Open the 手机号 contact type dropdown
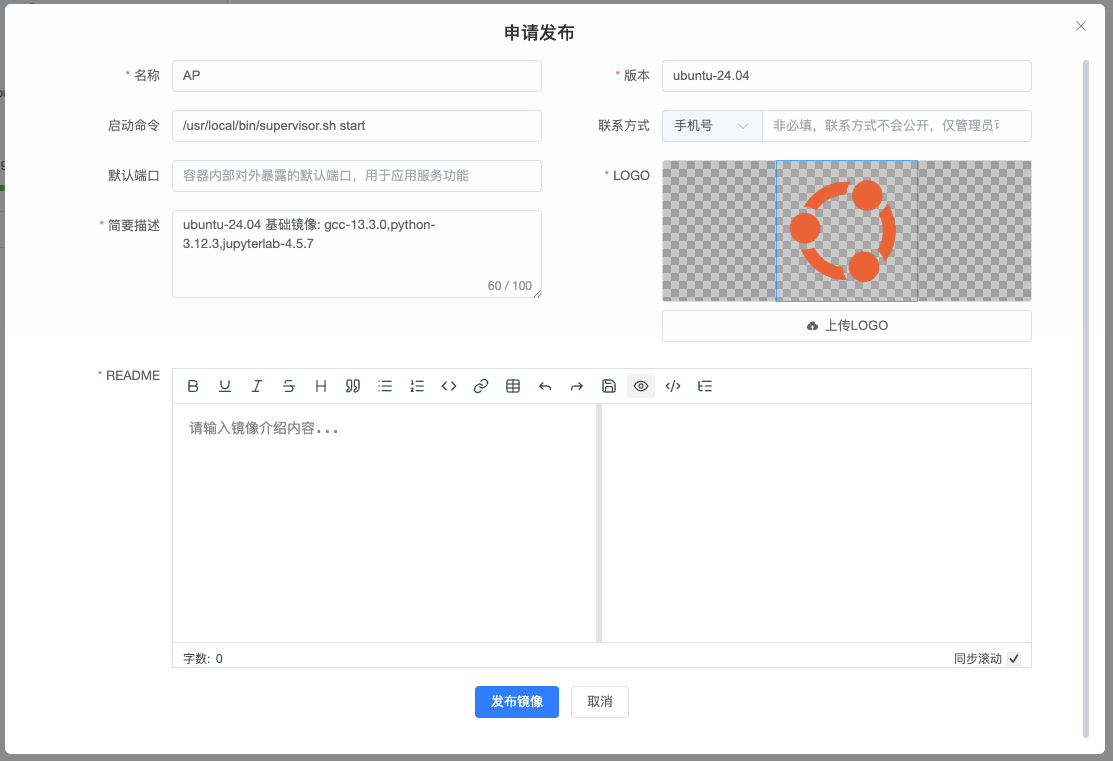Viewport: 1113px width, 761px height. coord(712,126)
